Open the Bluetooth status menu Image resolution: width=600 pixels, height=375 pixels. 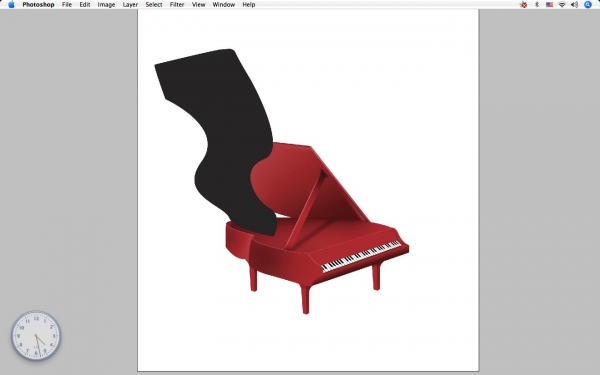click(x=536, y=5)
